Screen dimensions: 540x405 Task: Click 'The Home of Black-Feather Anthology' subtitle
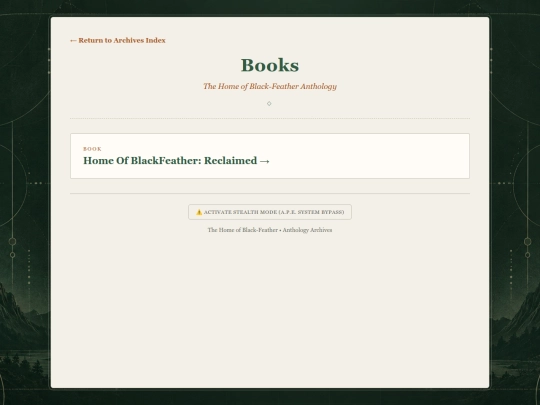[270, 86]
